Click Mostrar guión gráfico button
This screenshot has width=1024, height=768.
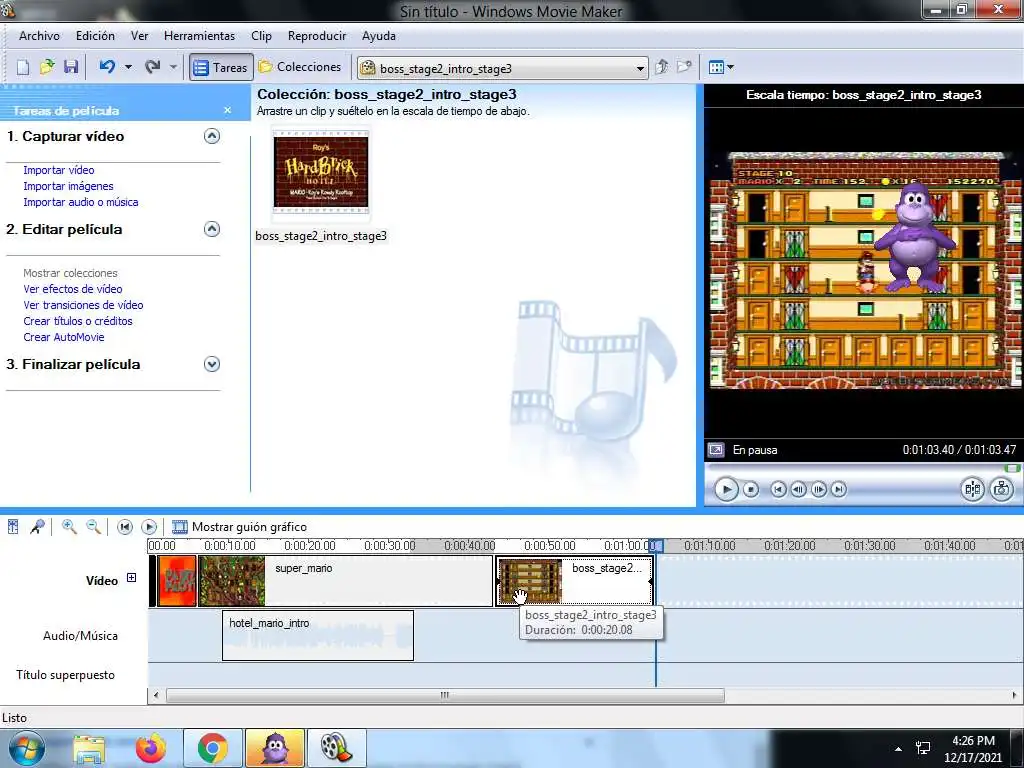pos(239,527)
